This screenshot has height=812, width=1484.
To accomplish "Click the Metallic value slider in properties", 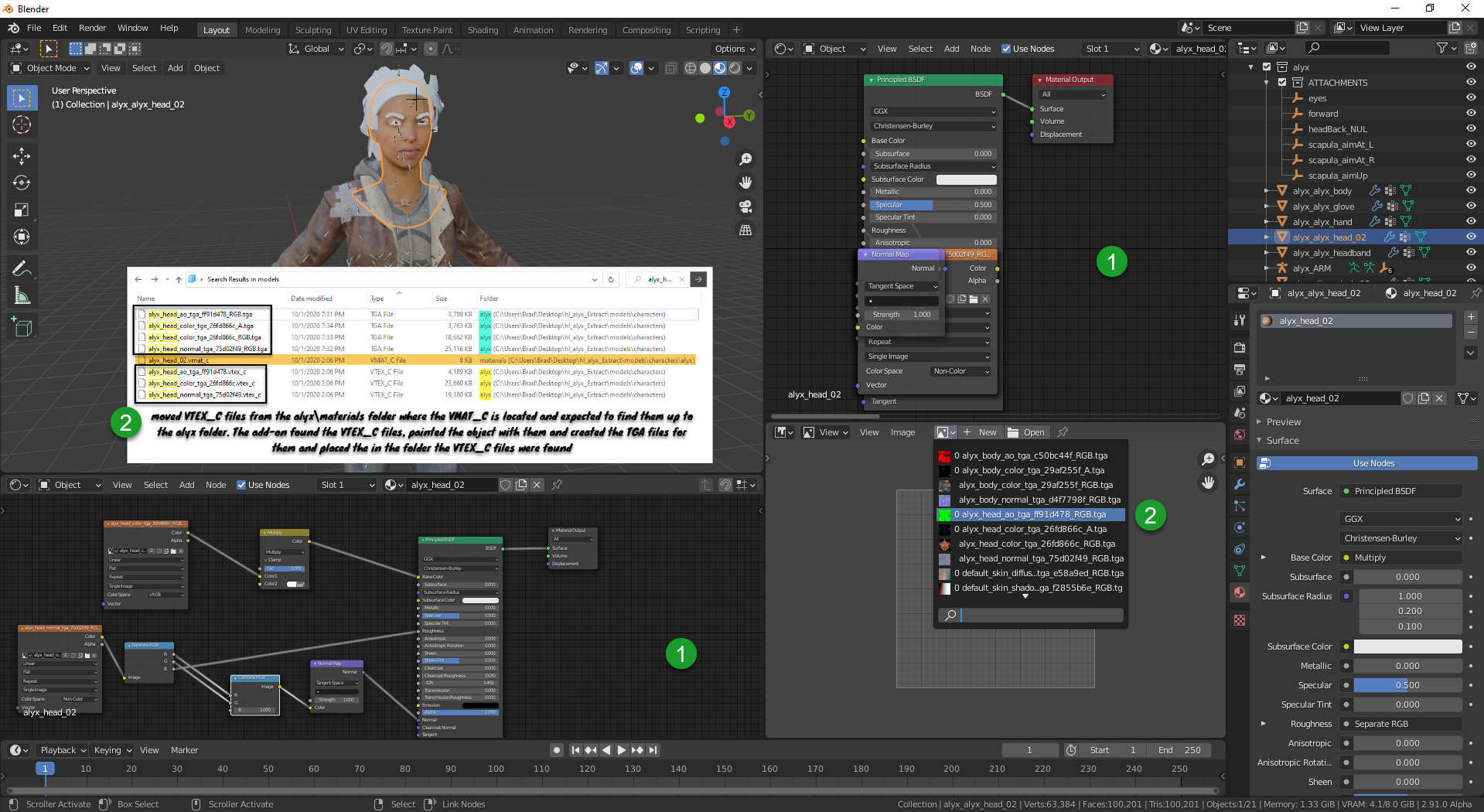I will (1407, 666).
